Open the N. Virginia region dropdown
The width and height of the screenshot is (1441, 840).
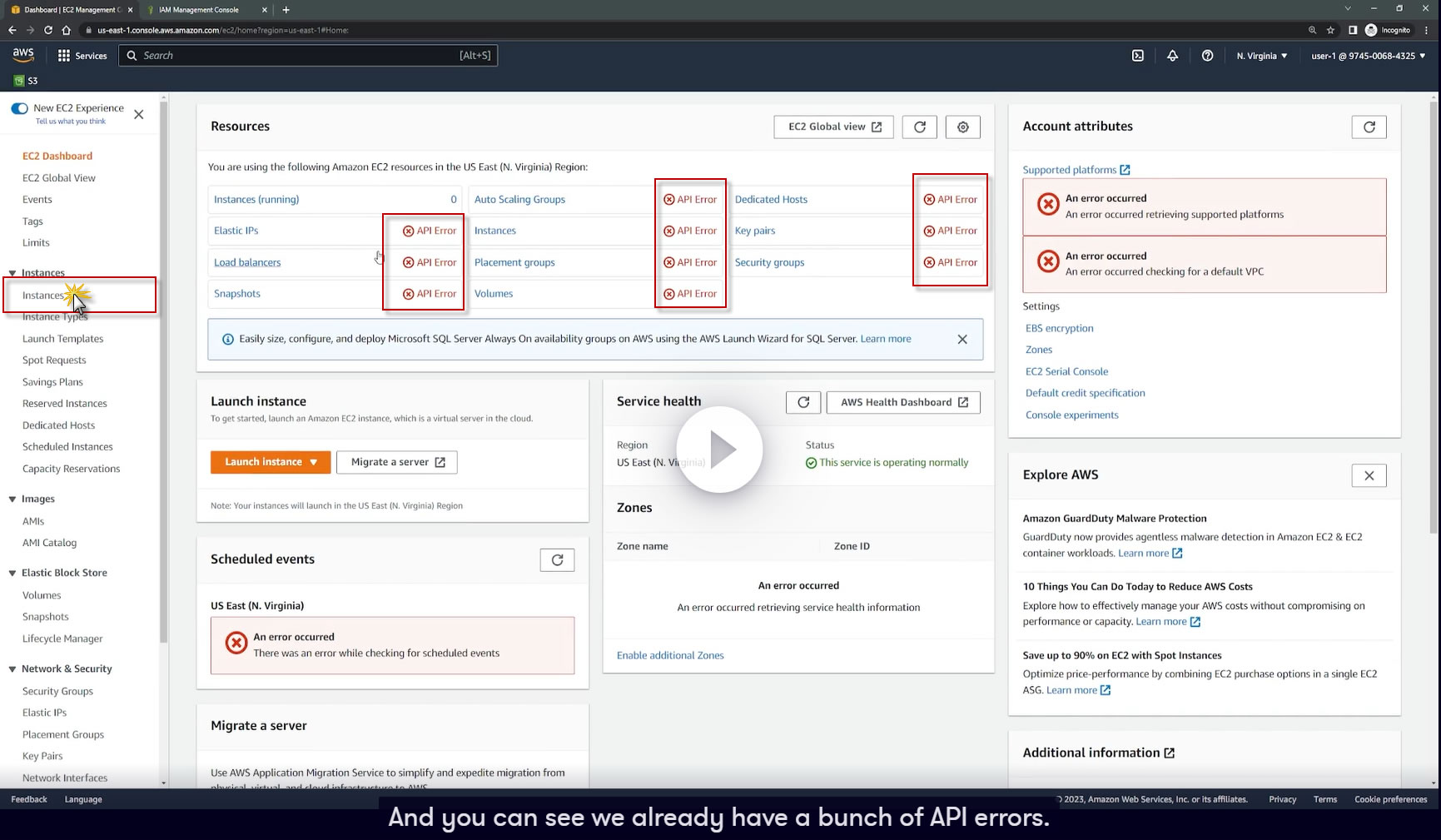point(1262,56)
